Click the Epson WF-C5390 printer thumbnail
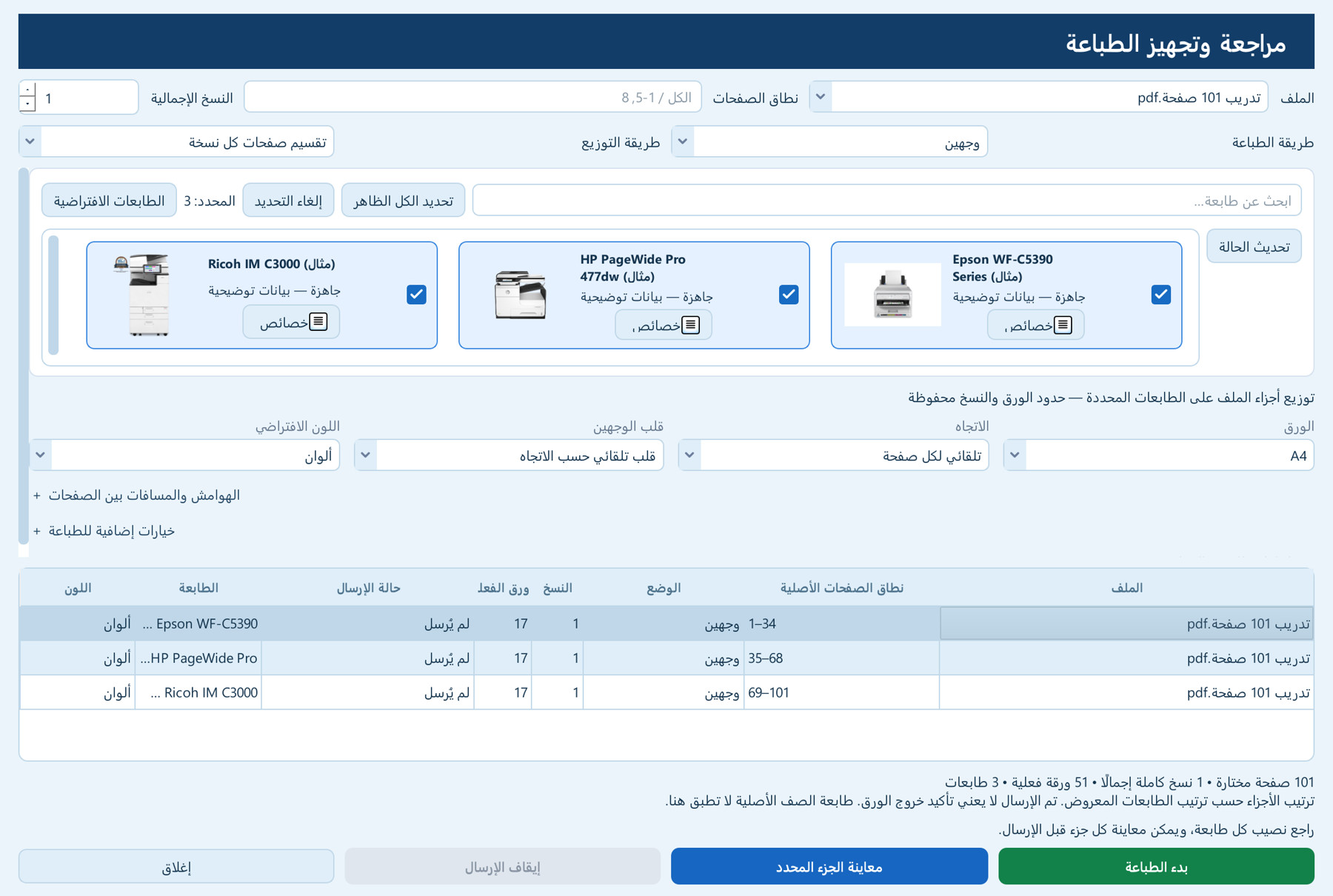The width and height of the screenshot is (1333, 896). (892, 295)
